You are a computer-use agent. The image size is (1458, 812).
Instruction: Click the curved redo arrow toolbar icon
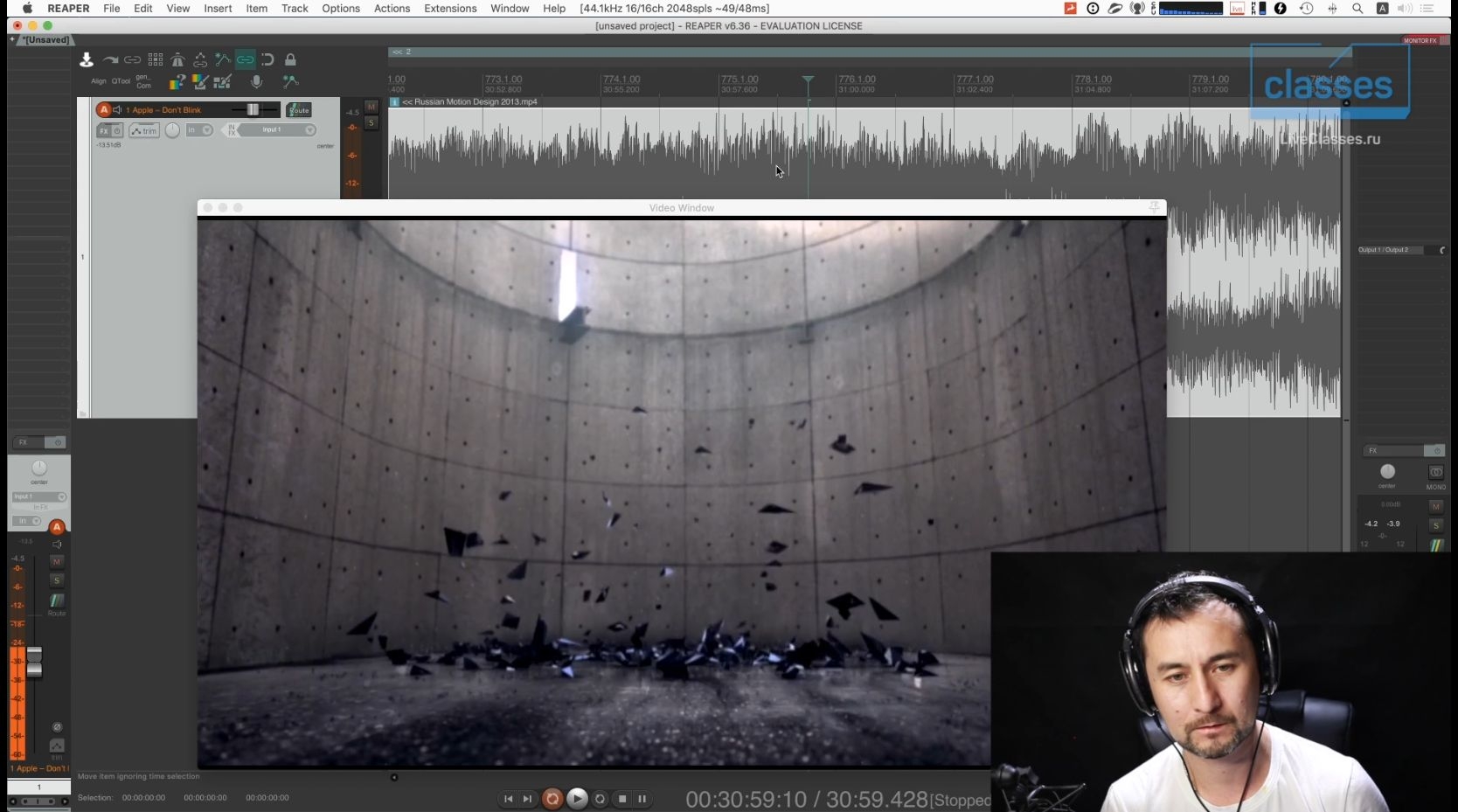click(110, 59)
